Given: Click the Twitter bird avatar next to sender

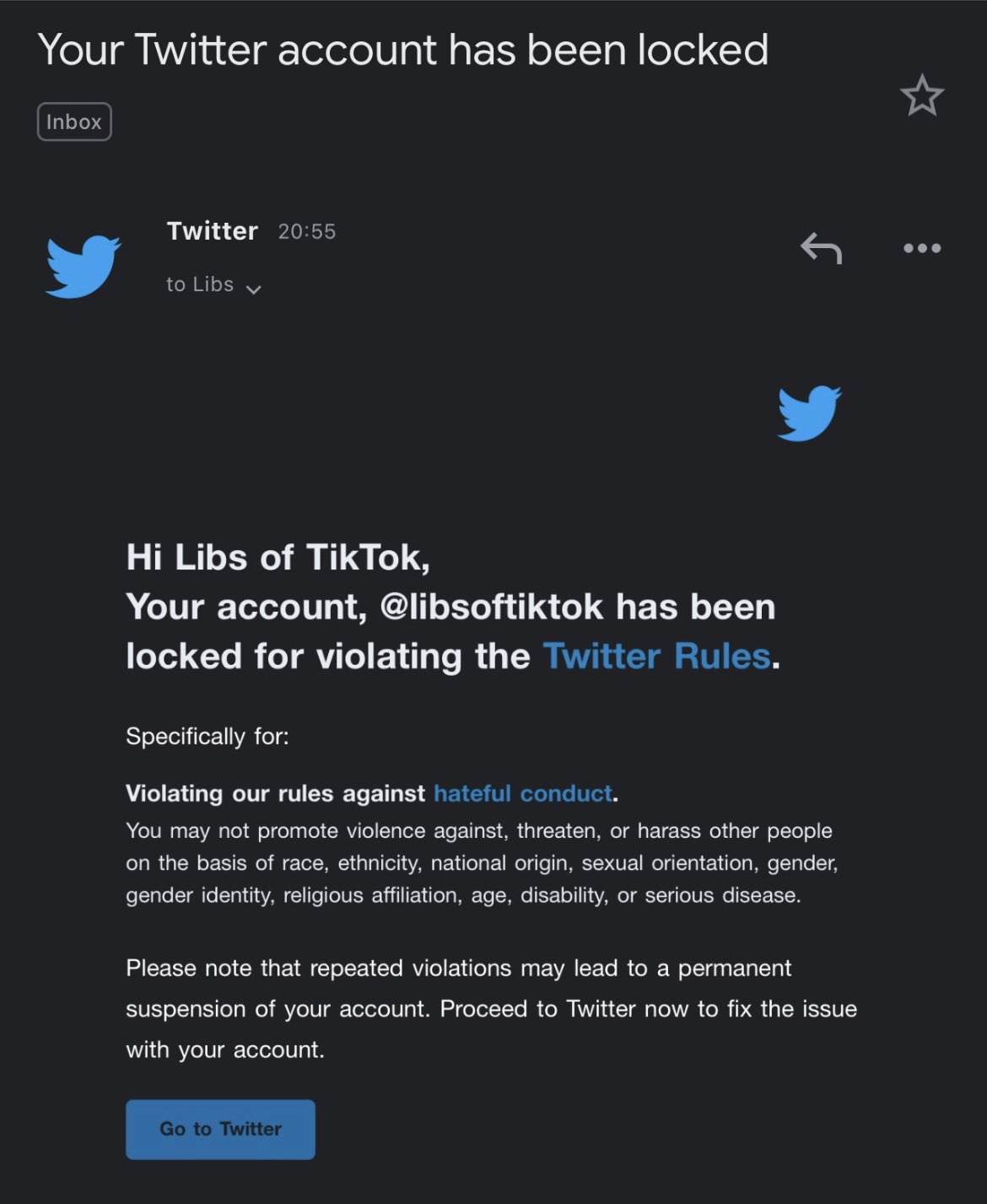Looking at the screenshot, I should (x=83, y=266).
